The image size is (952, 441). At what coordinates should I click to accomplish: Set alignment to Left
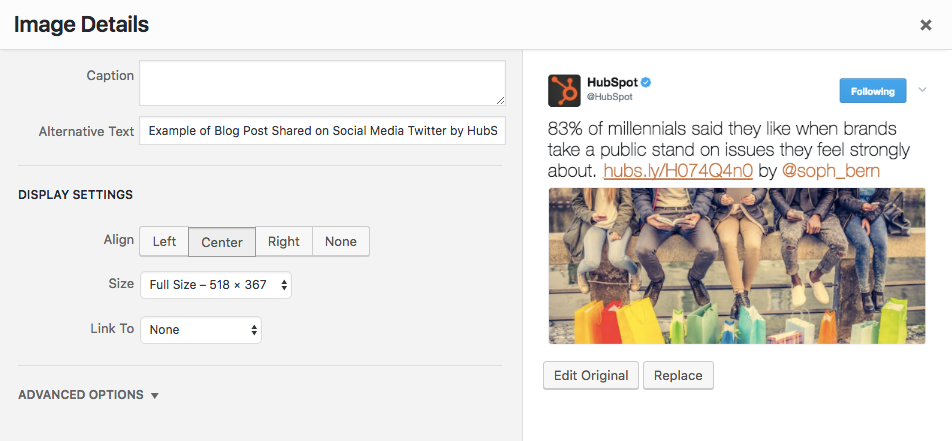tap(164, 241)
